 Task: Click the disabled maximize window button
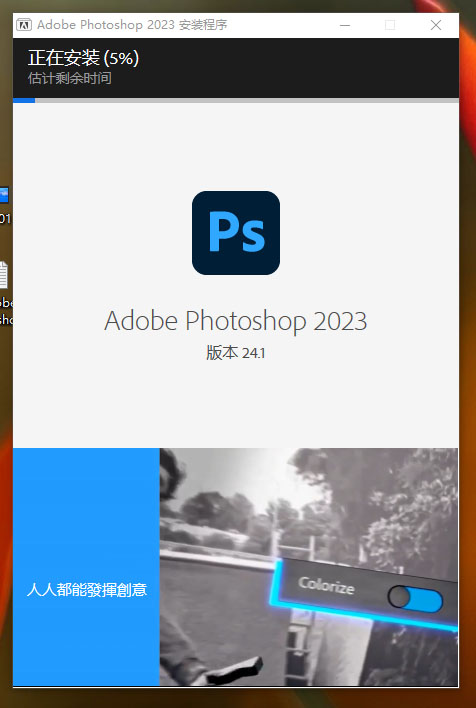click(x=390, y=25)
